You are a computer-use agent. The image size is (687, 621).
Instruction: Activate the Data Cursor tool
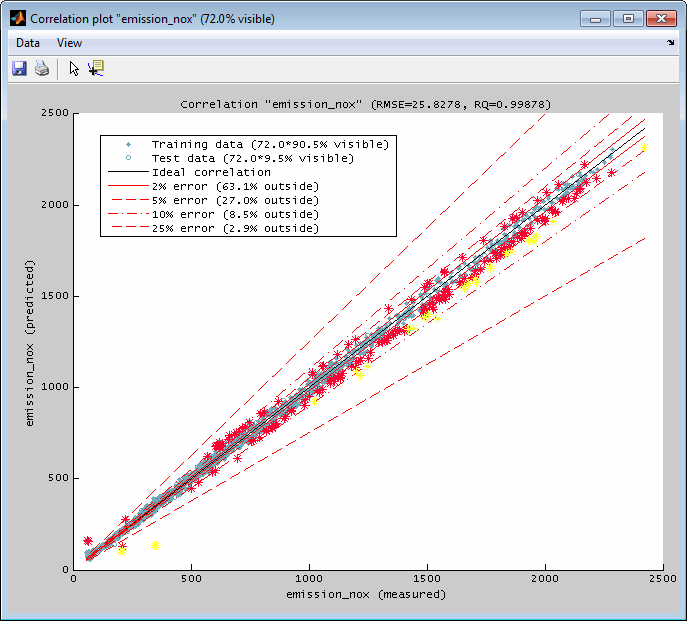(96, 69)
